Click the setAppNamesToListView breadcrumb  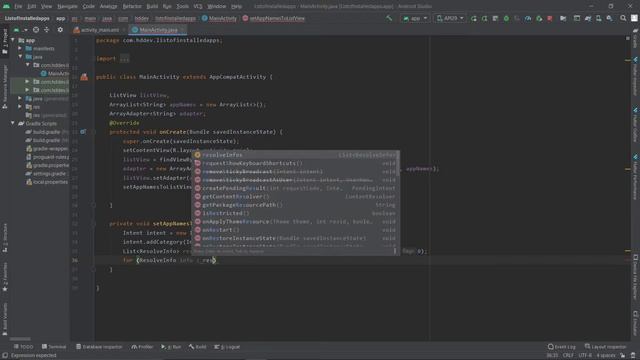pos(273,18)
